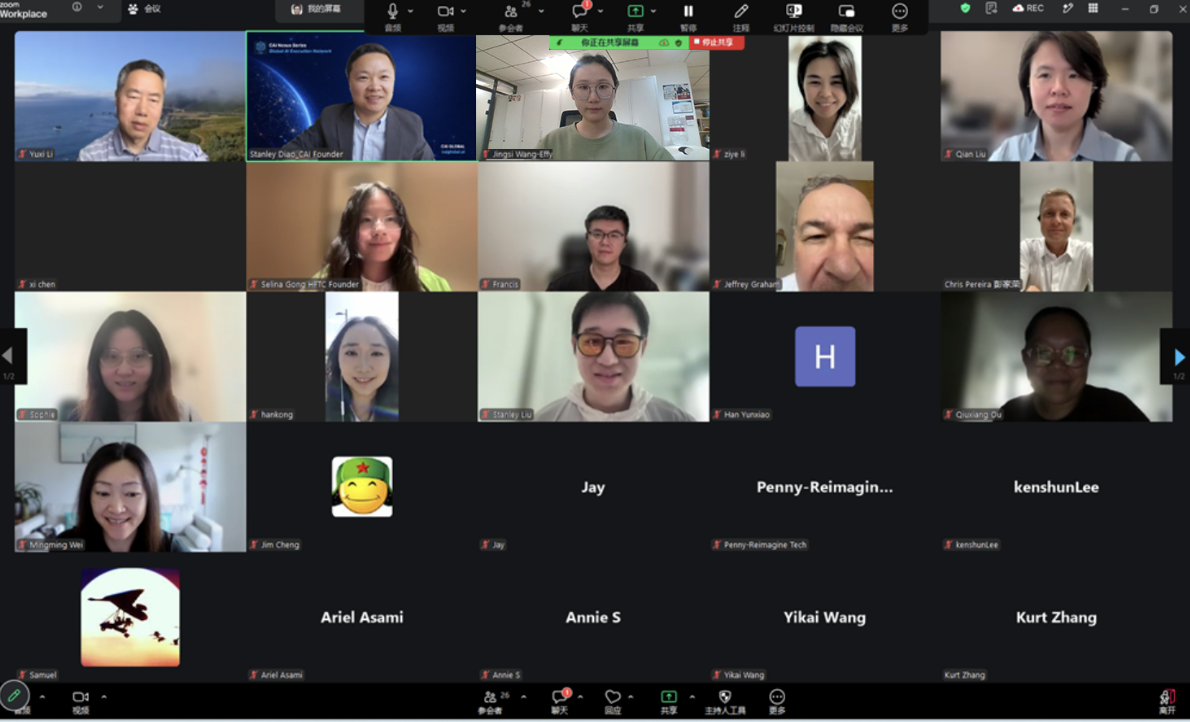Viewport: 1190px width, 722px height.
Task: Open reactions heart in bottom toolbar
Action: [612, 696]
